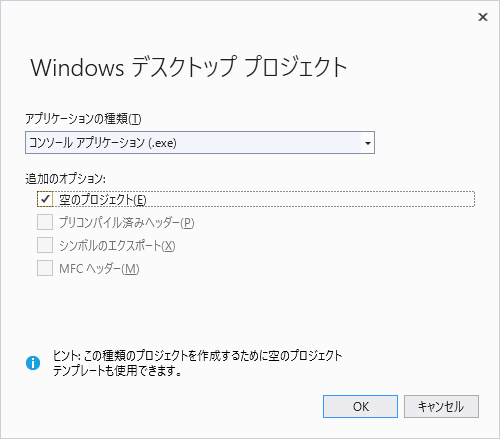Click the checkmark inside 空のプロジェクト box

(x=45, y=199)
